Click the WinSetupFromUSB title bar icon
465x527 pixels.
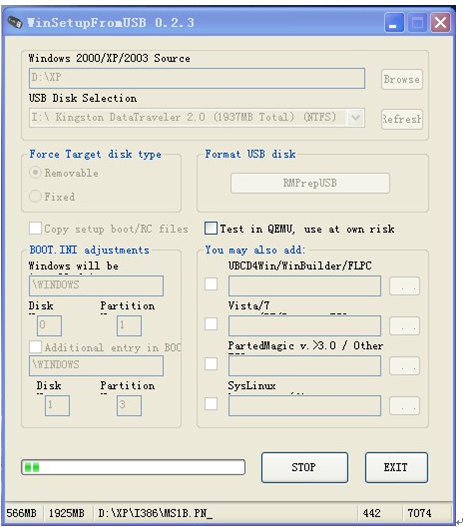pyautogui.click(x=15, y=22)
